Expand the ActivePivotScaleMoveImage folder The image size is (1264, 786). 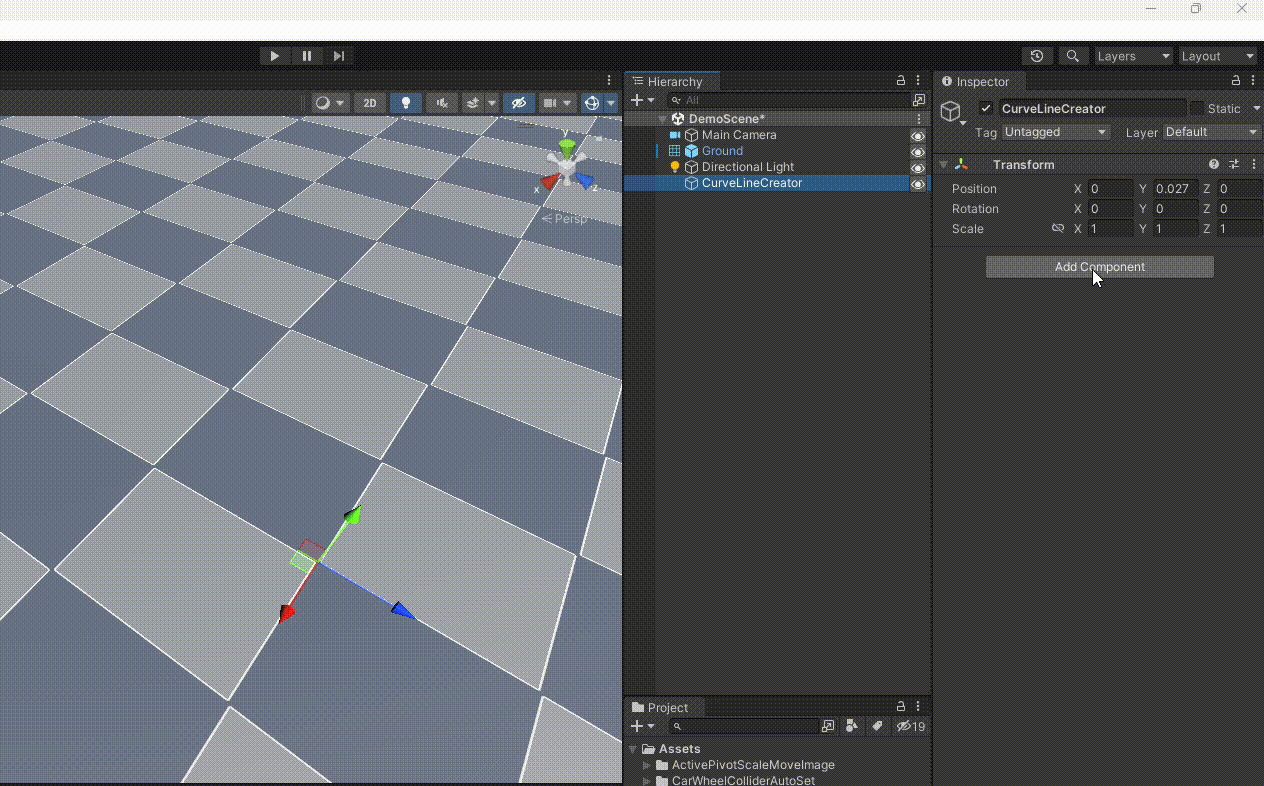point(646,765)
